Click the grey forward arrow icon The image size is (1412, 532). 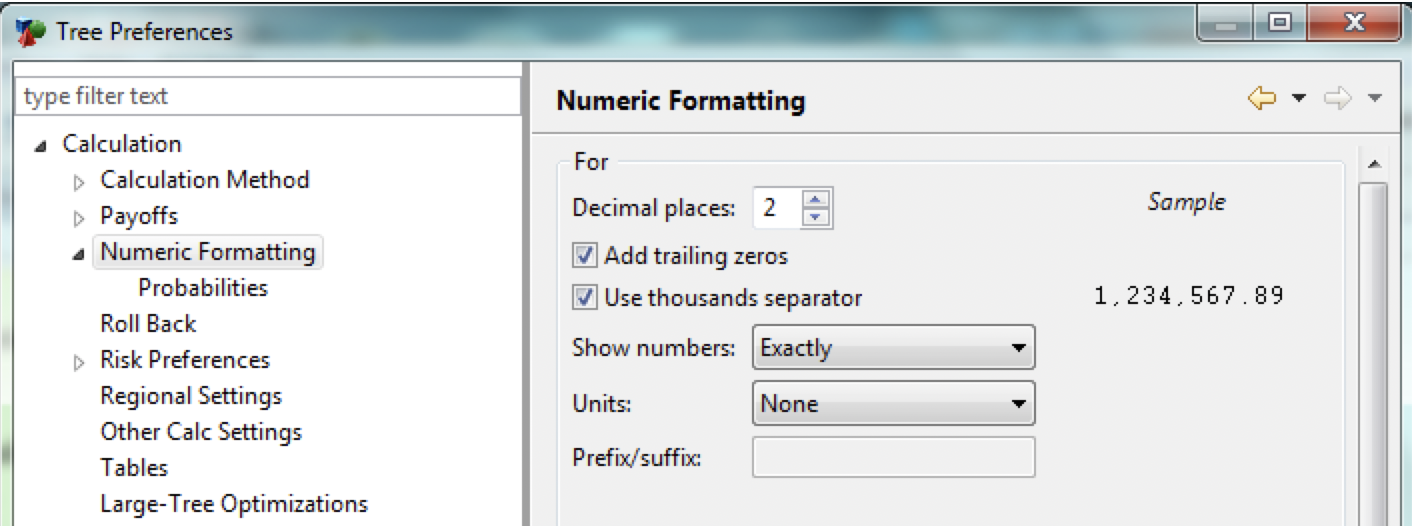tap(1337, 99)
